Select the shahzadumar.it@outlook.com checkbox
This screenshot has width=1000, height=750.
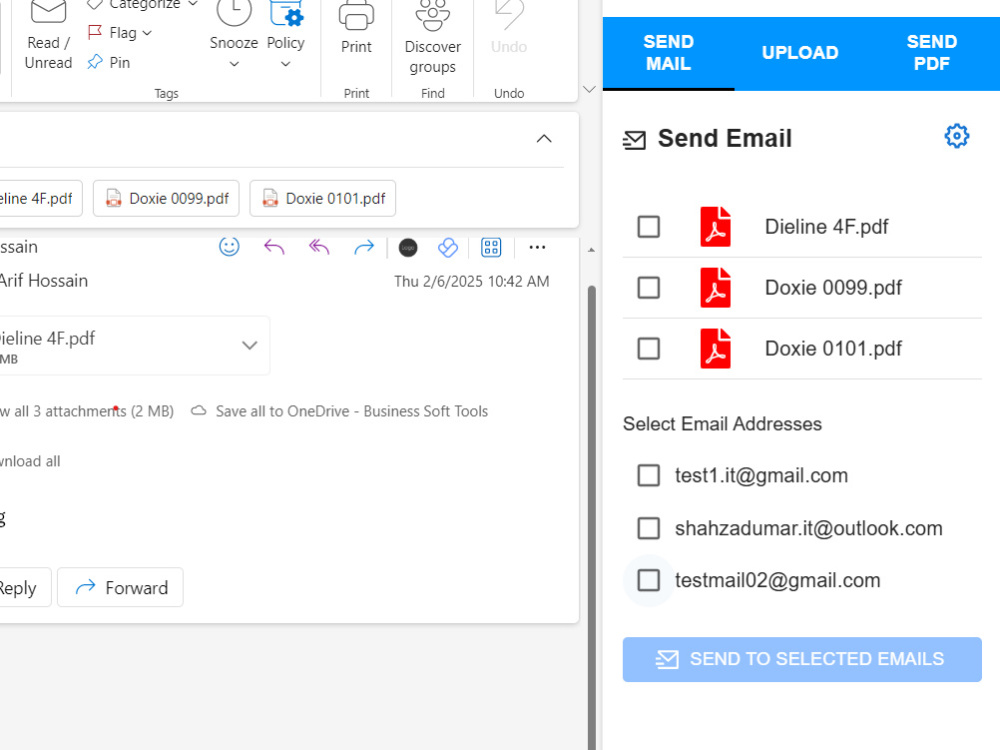pos(649,528)
